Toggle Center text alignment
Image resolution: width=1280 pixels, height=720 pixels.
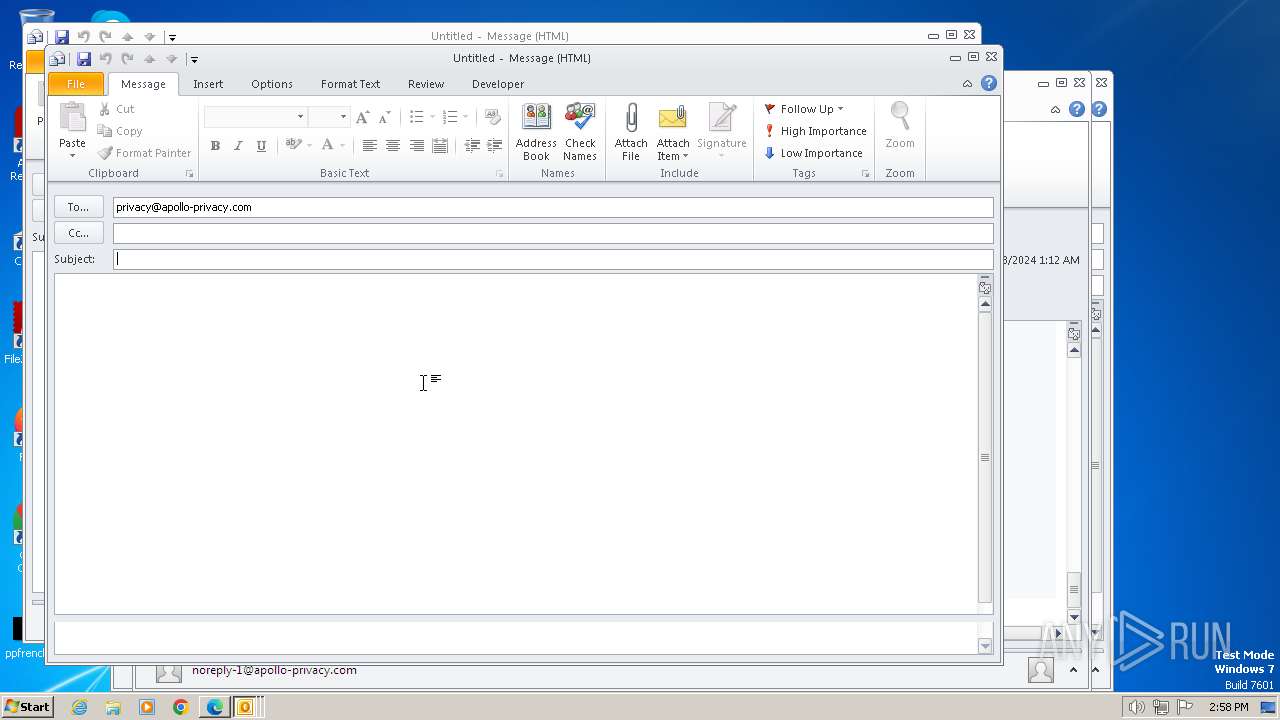(393, 146)
